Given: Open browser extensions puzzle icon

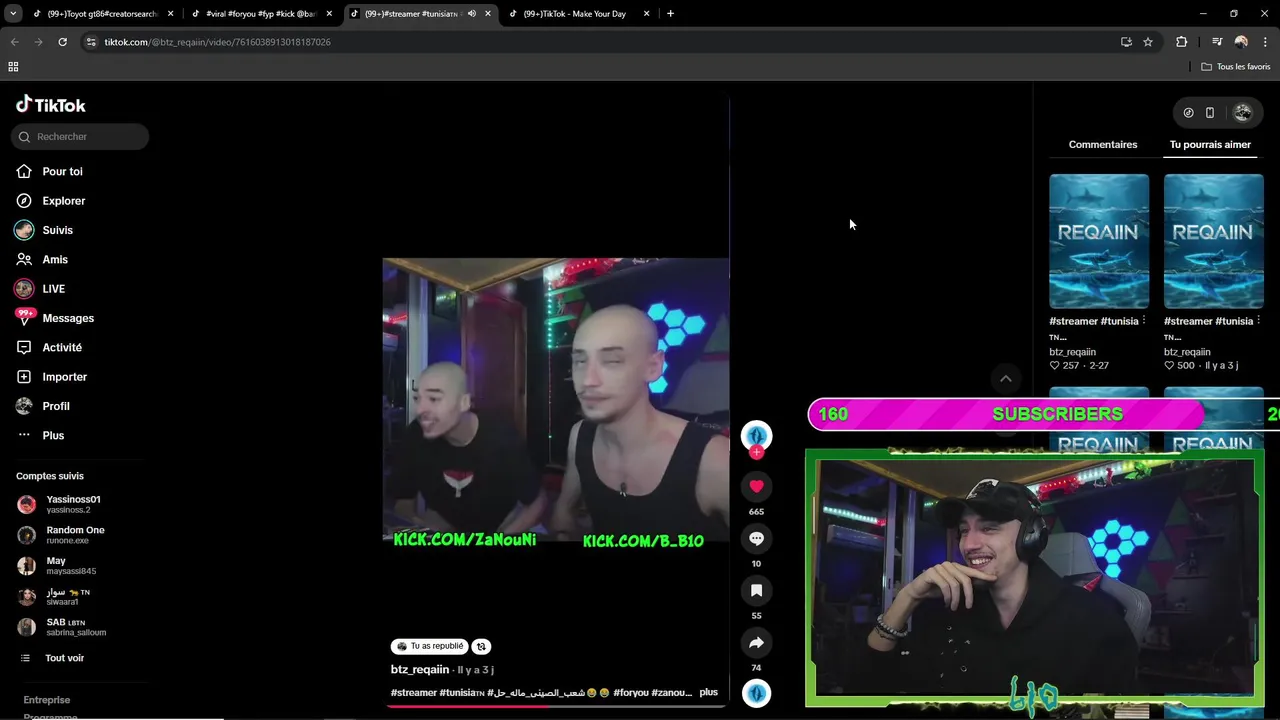Looking at the screenshot, I should tap(1182, 42).
